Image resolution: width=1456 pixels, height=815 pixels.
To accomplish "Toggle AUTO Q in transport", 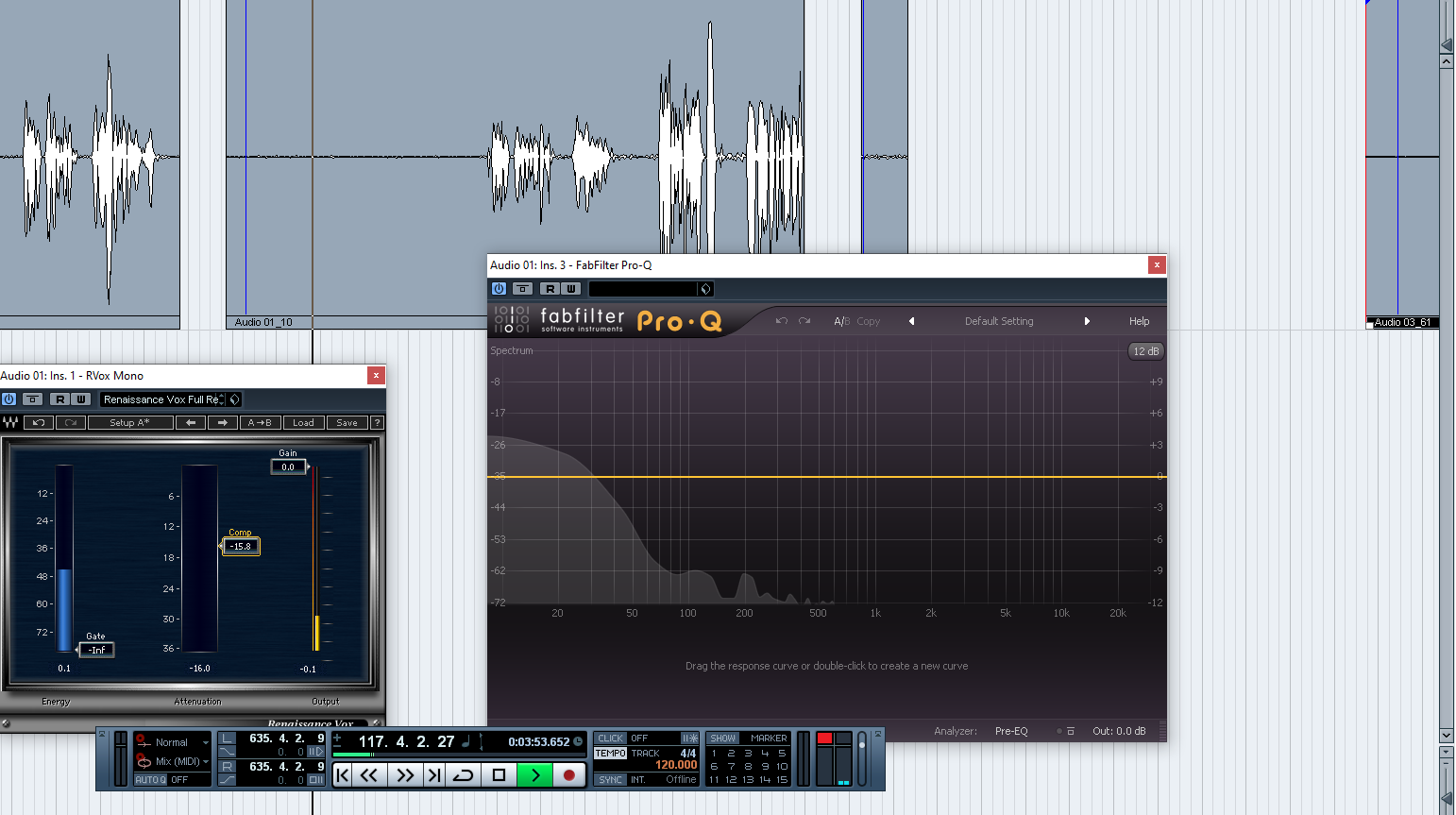I will coord(149,780).
